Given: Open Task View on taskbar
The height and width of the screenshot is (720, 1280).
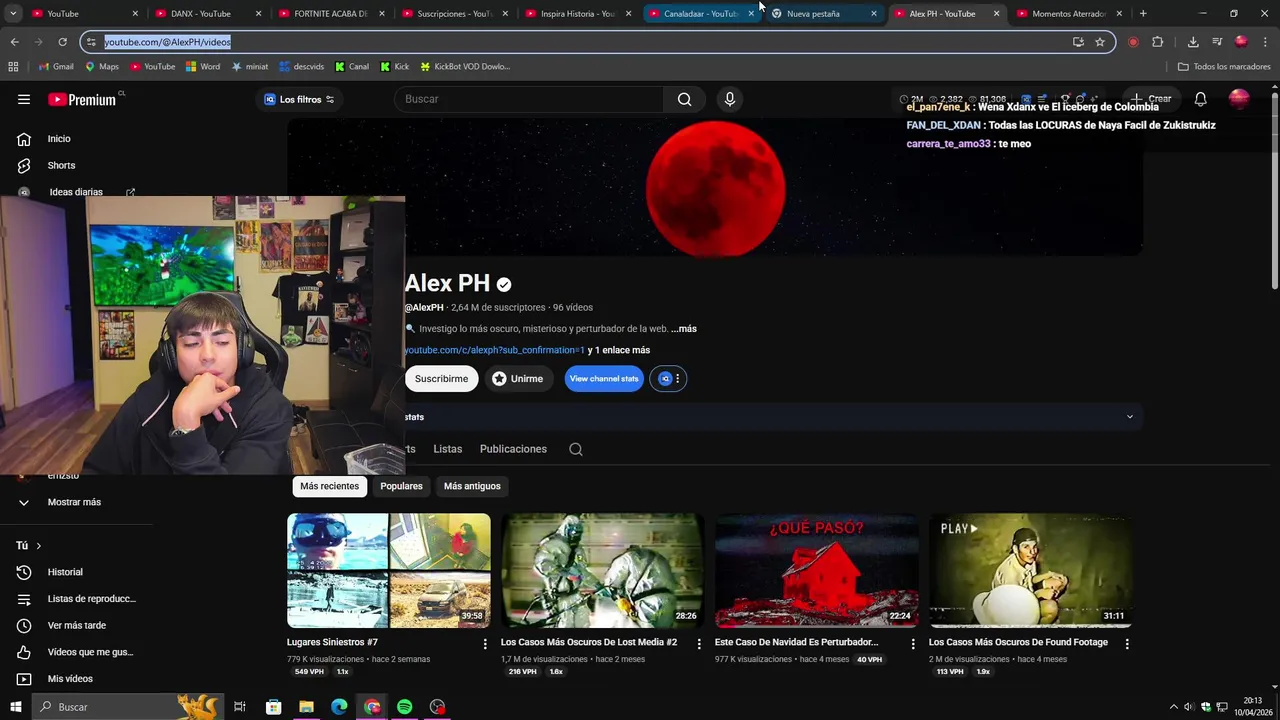Looking at the screenshot, I should click(x=240, y=707).
